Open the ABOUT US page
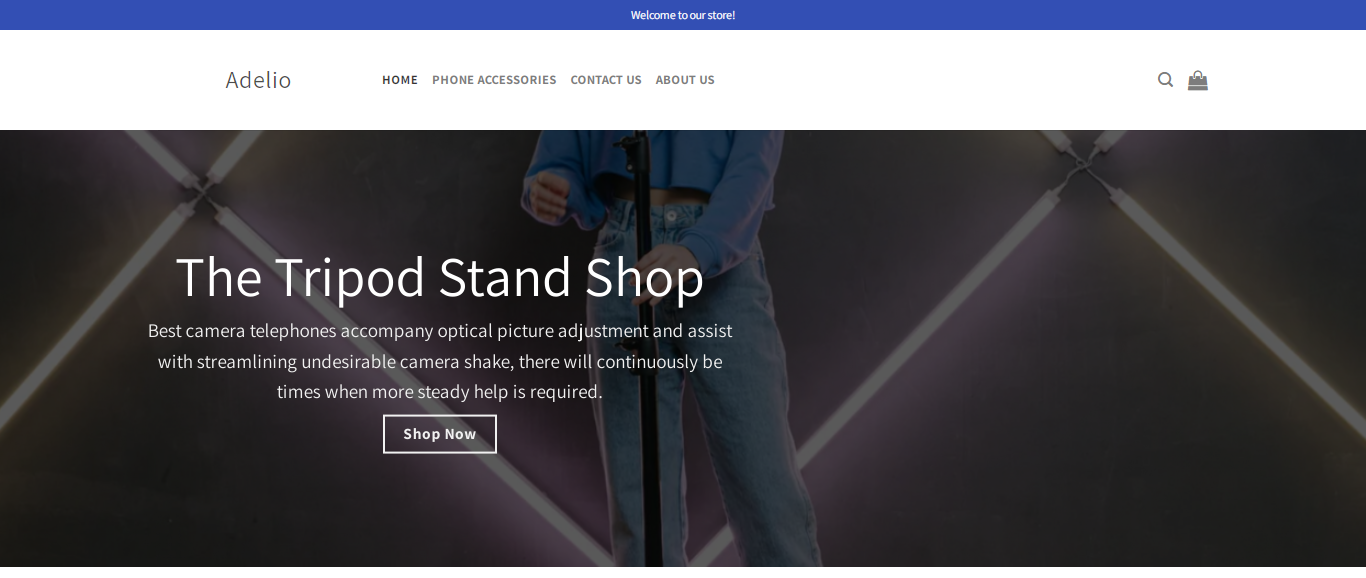Screen dimensions: 1366x578 685,80
